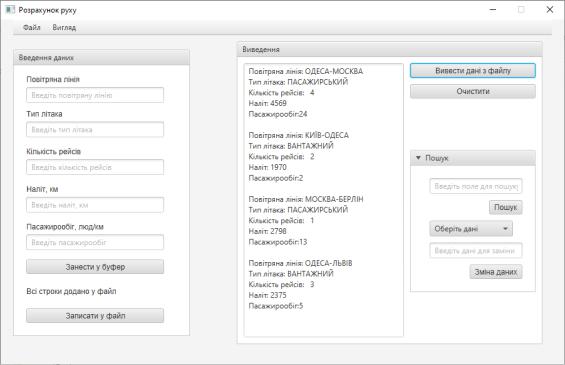Minimize the Розрахунок руху window
The height and width of the screenshot is (365, 565).
pyautogui.click(x=493, y=10)
